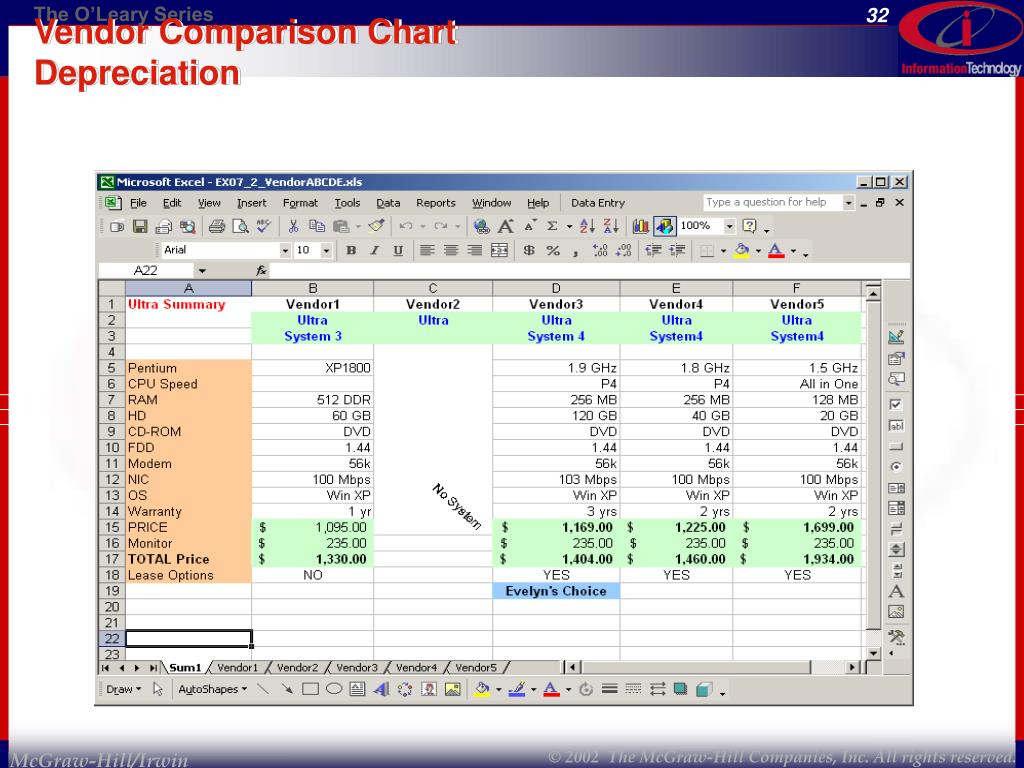1024x768 pixels.
Task: Select the Arrow drawing tool
Action: [x=287, y=690]
